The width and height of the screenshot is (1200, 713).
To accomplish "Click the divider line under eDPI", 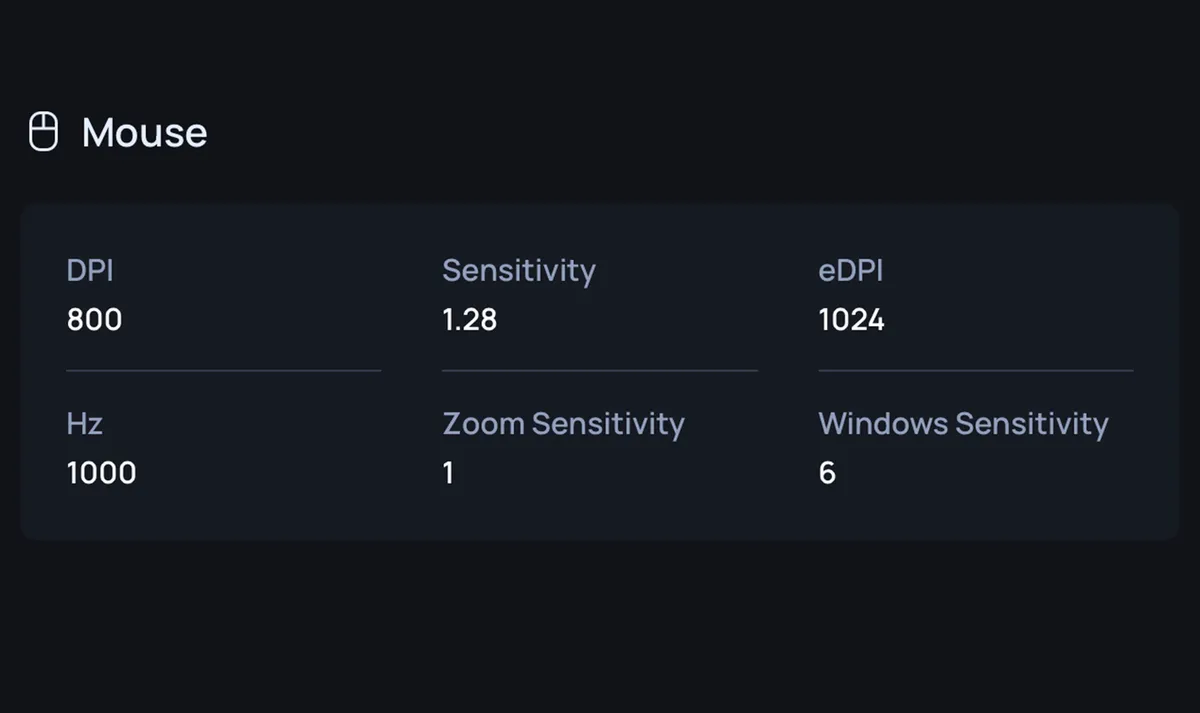I will [976, 371].
